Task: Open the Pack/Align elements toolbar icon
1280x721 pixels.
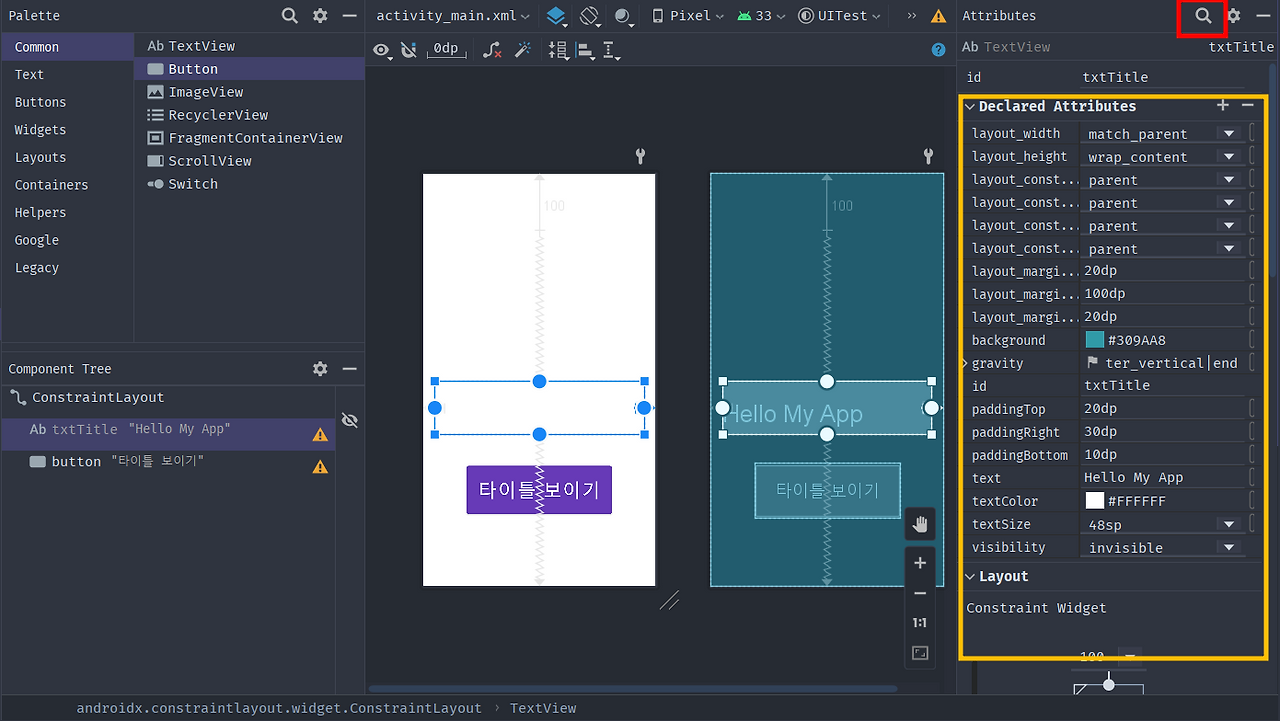Action: tap(585, 50)
